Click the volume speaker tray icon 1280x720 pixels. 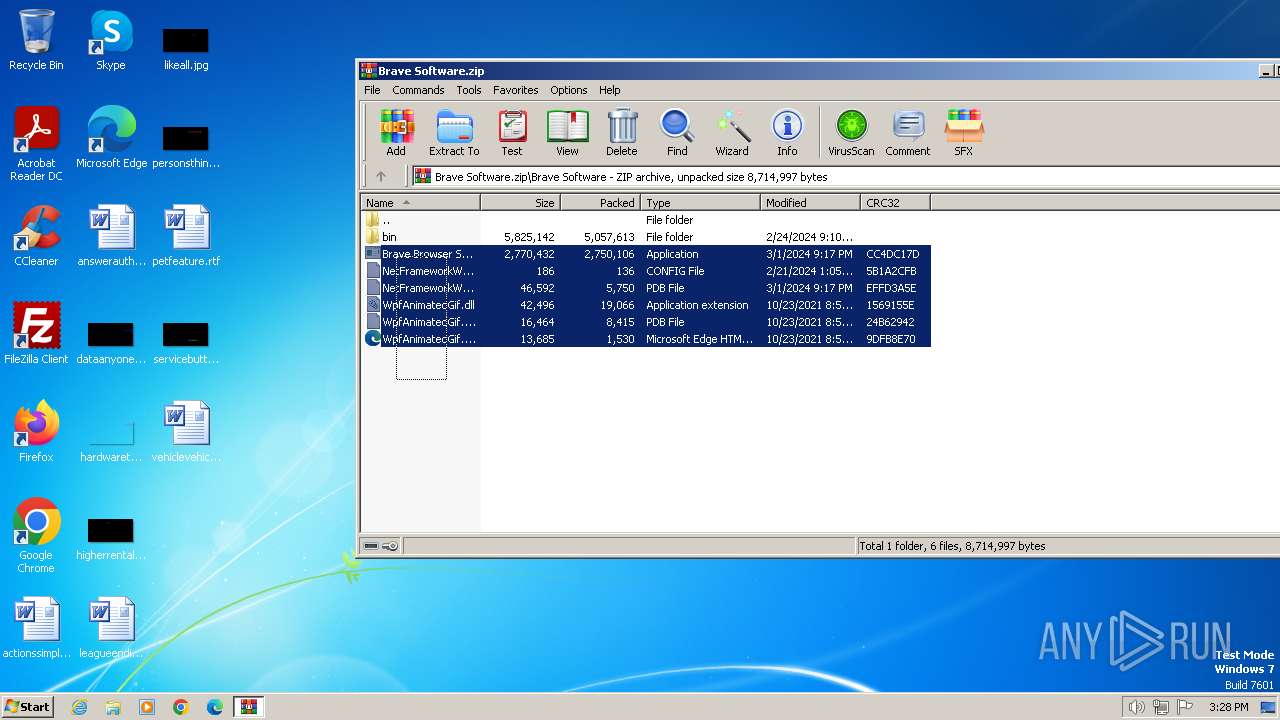(1136, 707)
